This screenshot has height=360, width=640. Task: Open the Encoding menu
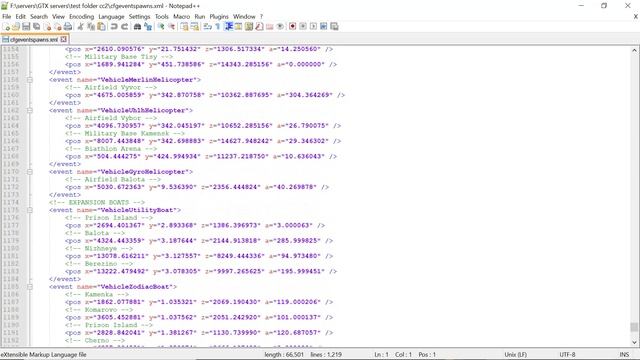[81, 17]
